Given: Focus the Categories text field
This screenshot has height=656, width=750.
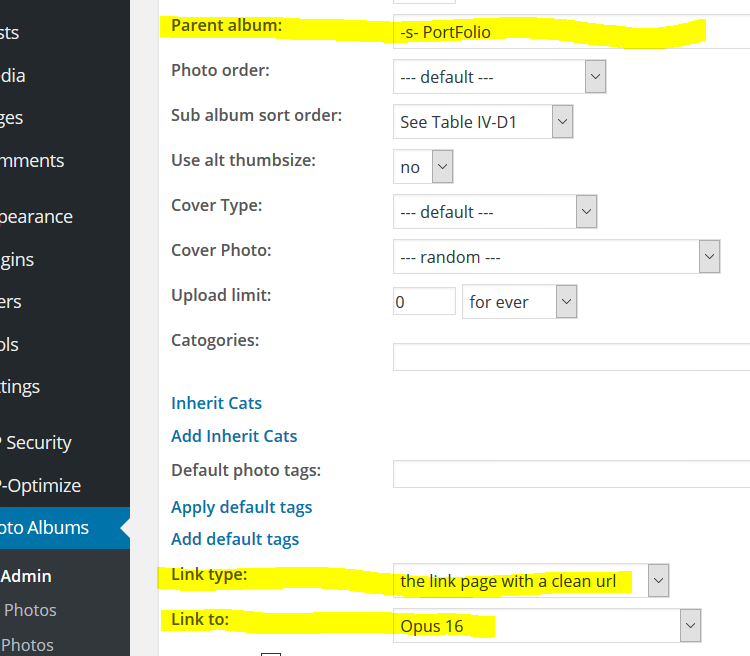Looking at the screenshot, I should (571, 357).
